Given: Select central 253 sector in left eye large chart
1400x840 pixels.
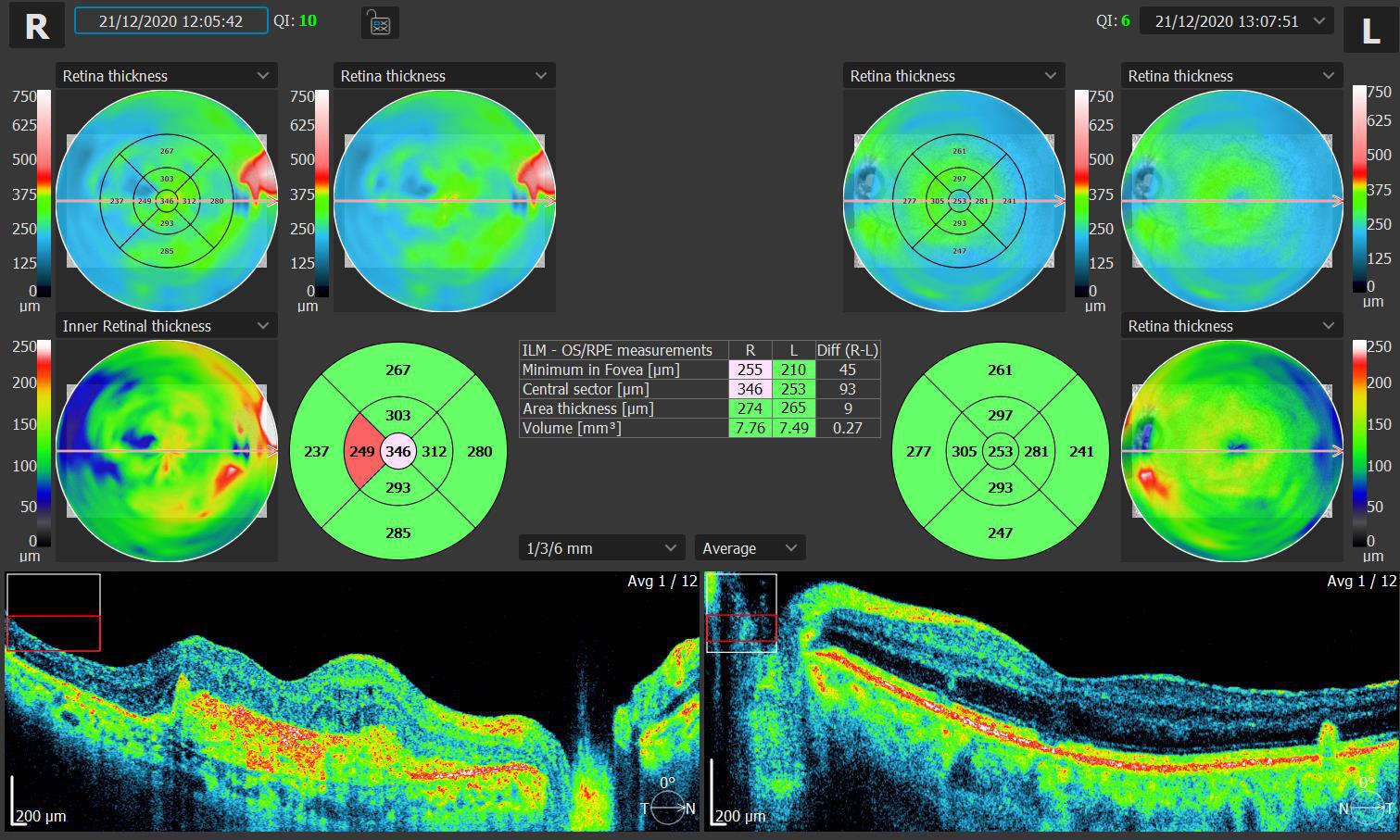Looking at the screenshot, I should coord(1000,452).
